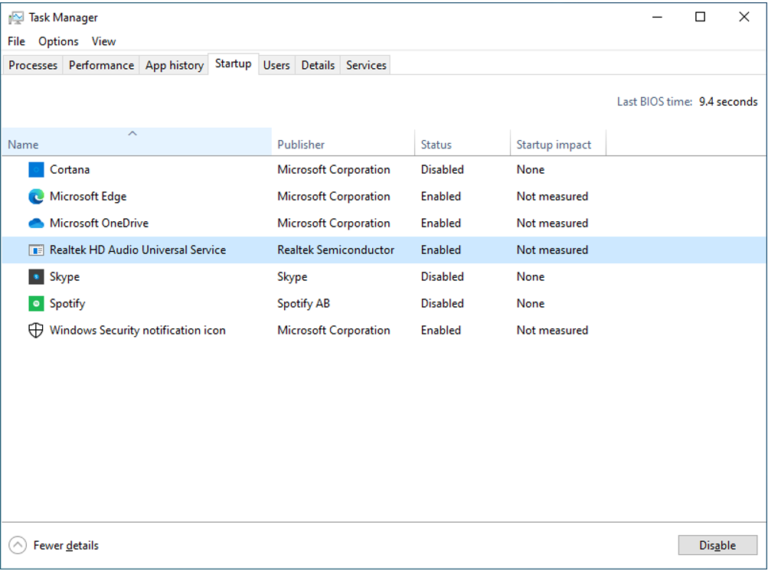Collapse view with Fewer details arrow
Screen dimensions: 768x571
18,545
